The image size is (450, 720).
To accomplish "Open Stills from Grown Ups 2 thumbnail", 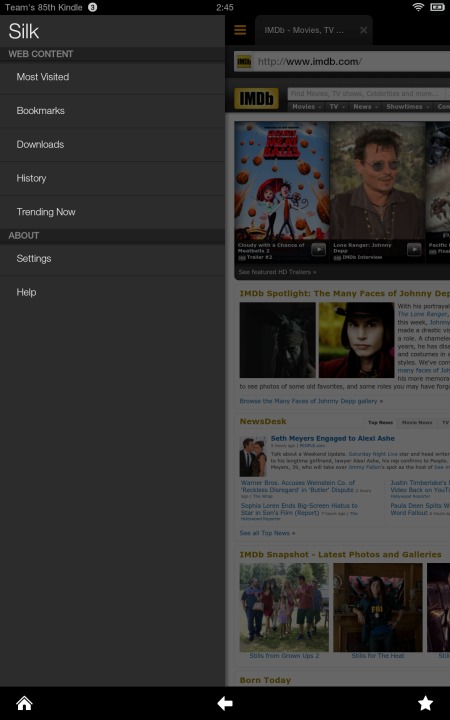I will point(284,608).
